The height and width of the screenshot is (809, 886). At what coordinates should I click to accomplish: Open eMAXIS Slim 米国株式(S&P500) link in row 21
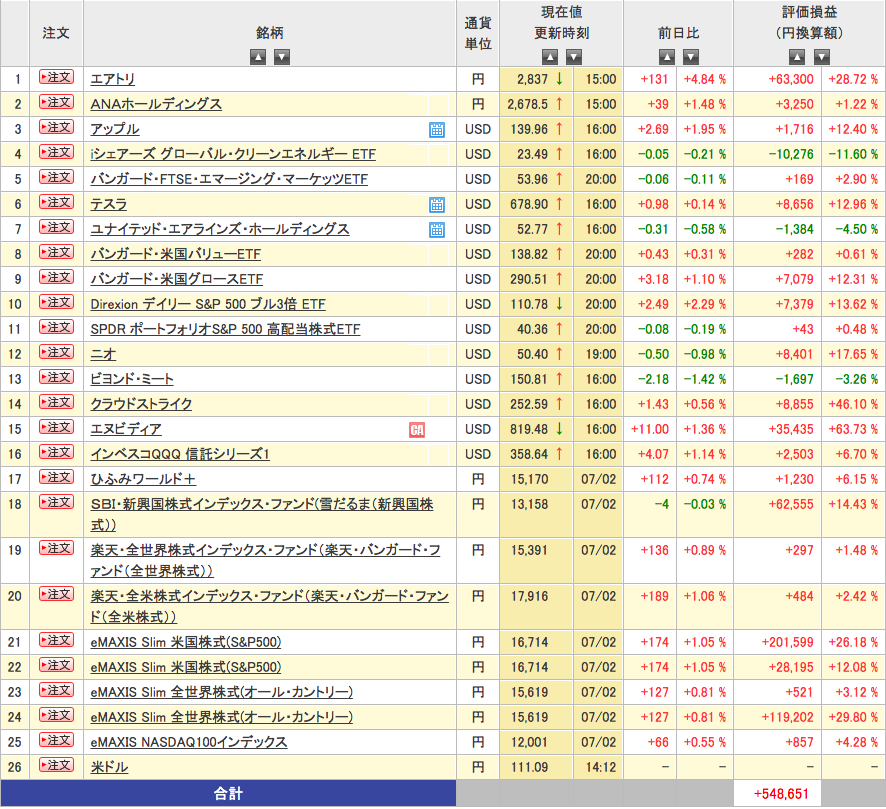click(186, 642)
